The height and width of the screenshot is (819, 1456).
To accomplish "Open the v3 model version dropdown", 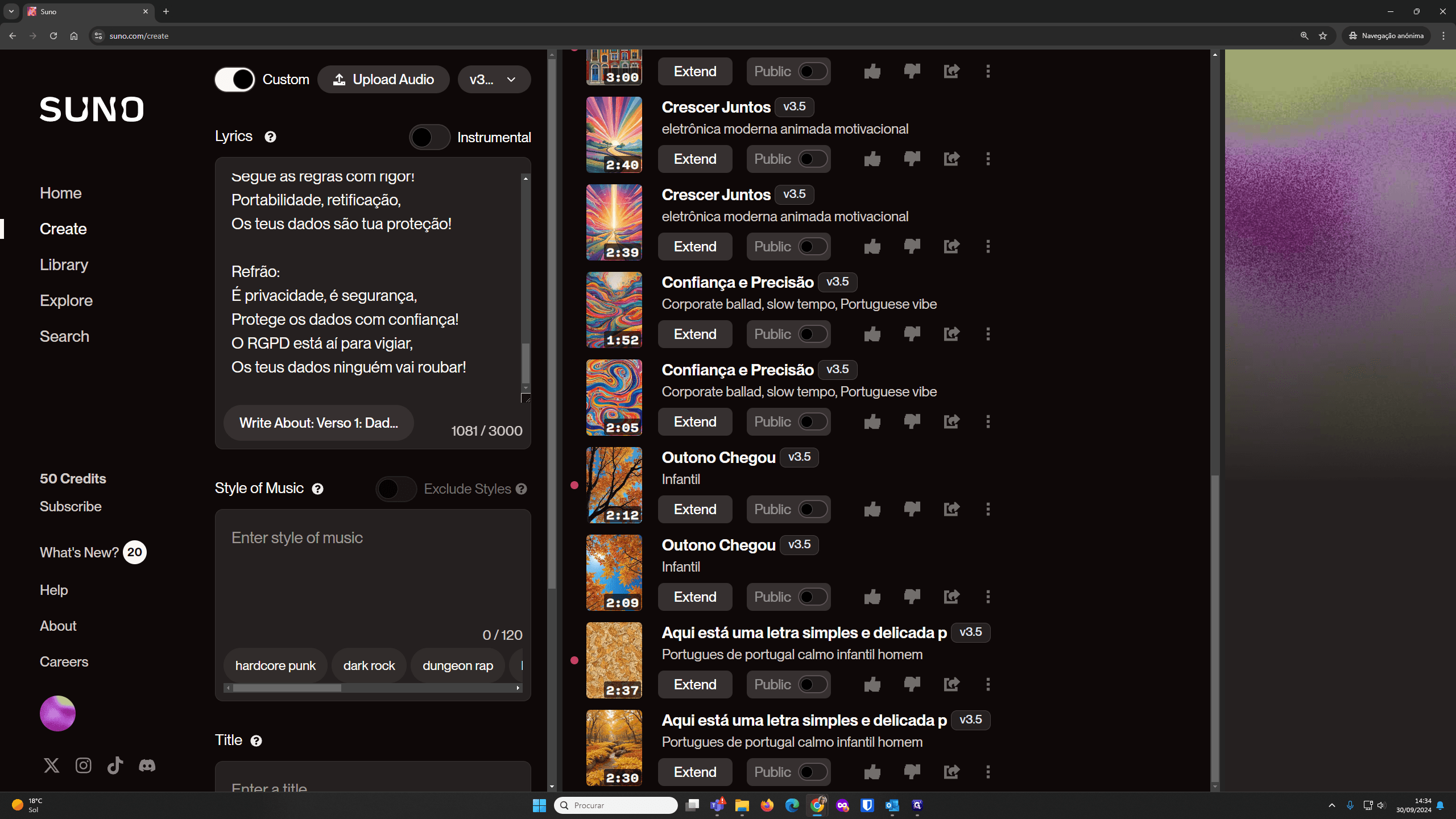I will click(494, 79).
